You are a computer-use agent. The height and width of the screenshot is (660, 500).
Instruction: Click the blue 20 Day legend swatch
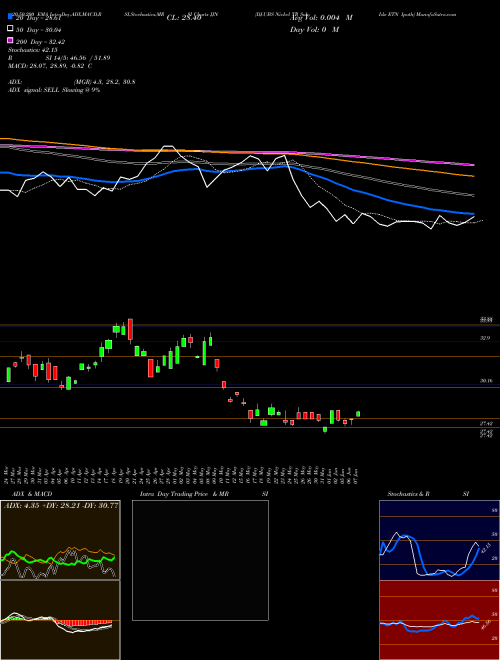click(x=10, y=17)
